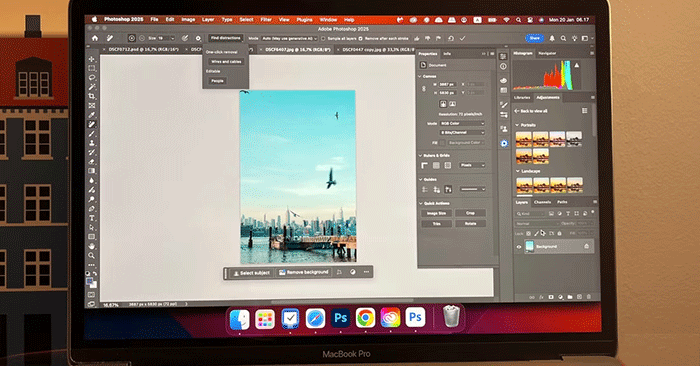Click the search magnifier in Photoshop's top bar
This screenshot has height=366, width=700.
563,38
